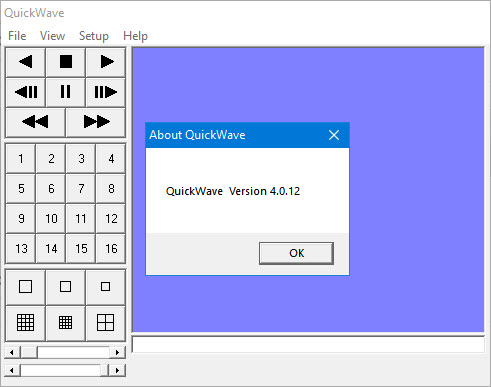Select camera channel 16
Screen dimensions: 491x387
pyautogui.click(x=111, y=249)
